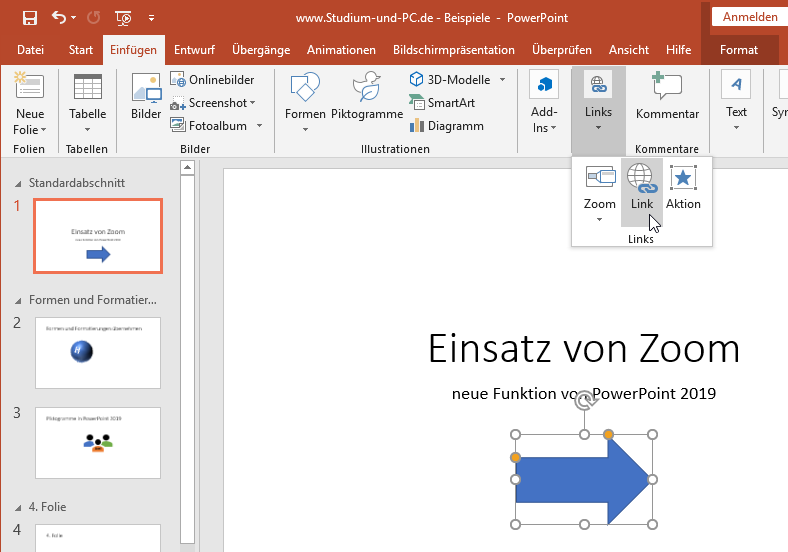The height and width of the screenshot is (552, 788).
Task: Click the title 'Einsatz von Zoom'
Action: 583,349
